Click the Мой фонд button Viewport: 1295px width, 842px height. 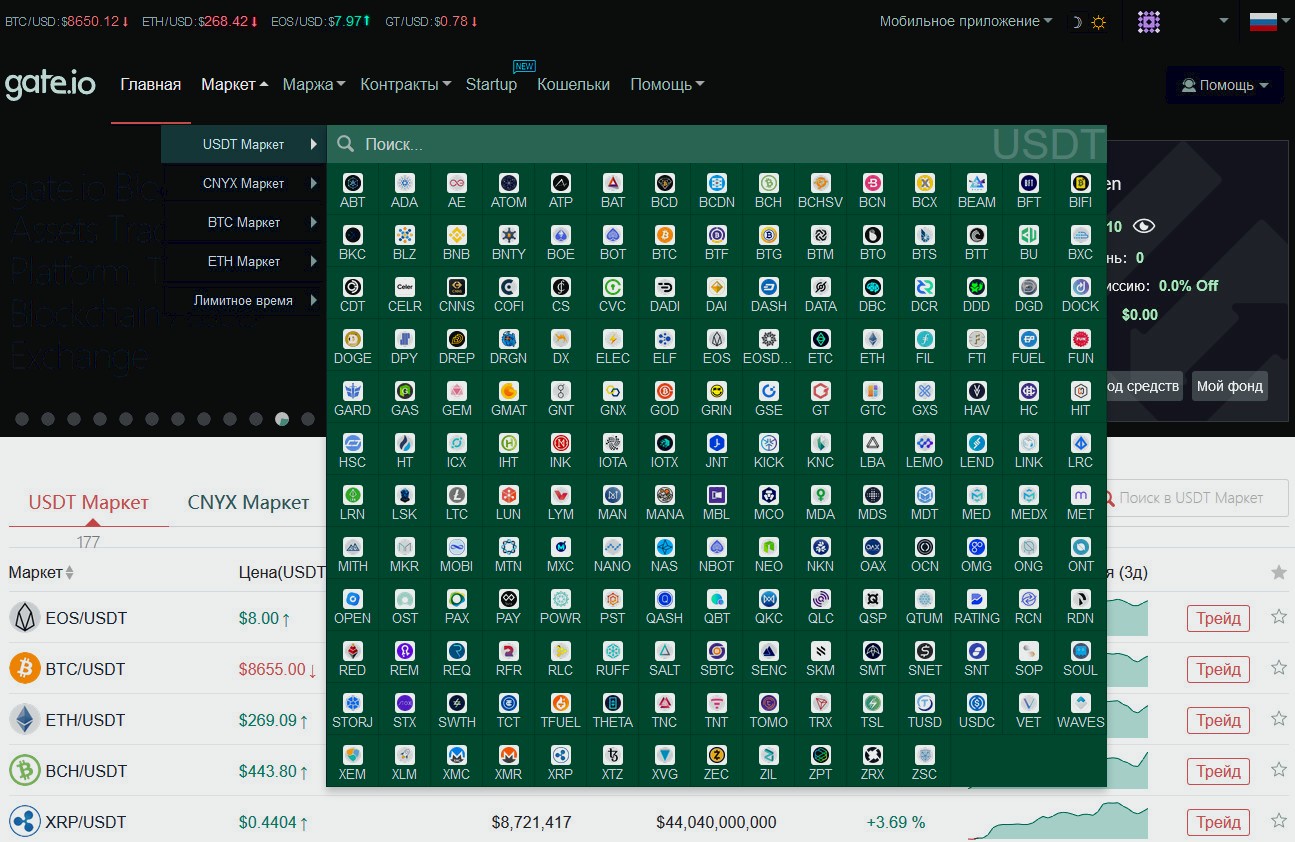point(1230,386)
